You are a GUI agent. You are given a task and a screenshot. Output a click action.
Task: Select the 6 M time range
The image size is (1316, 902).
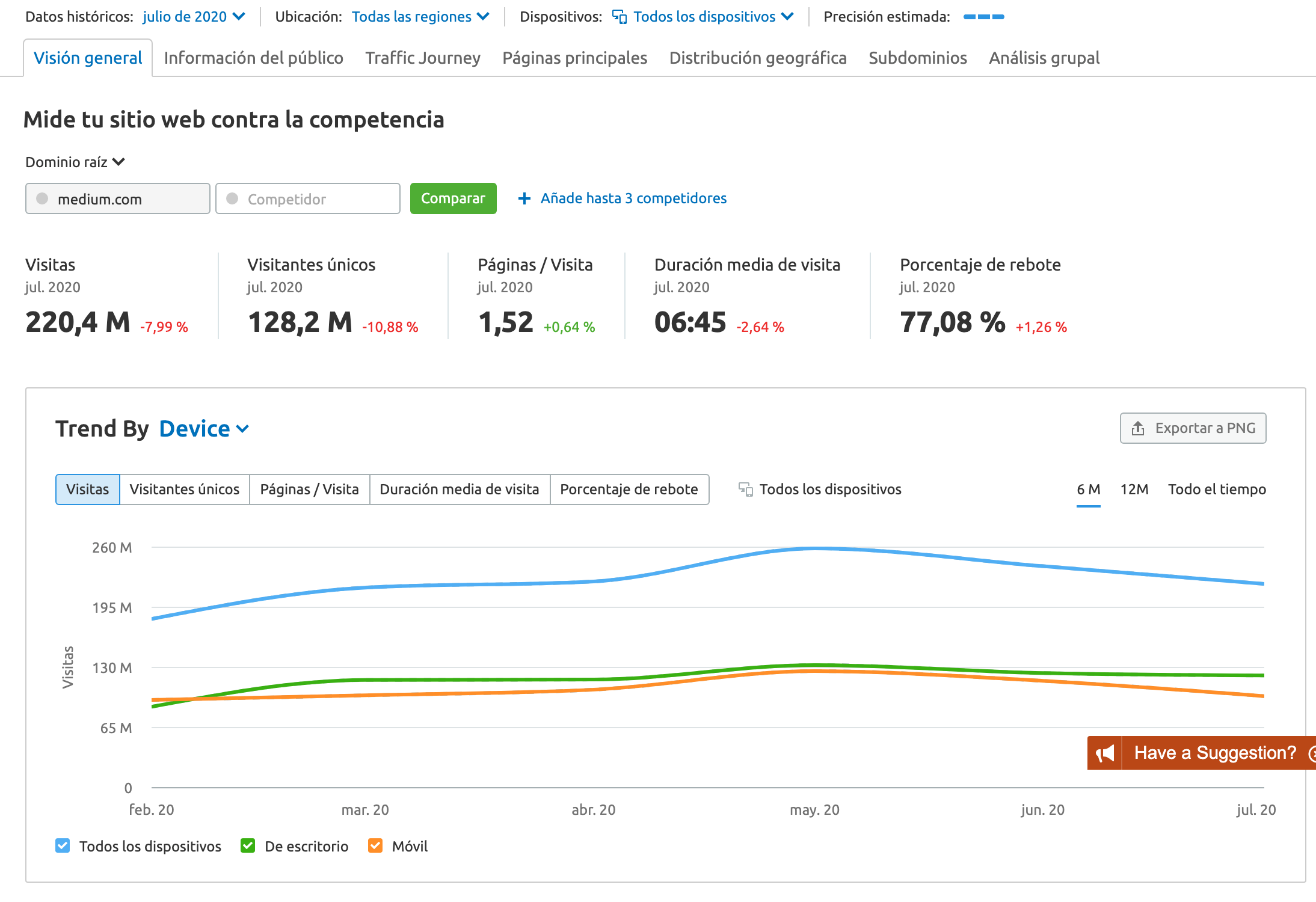[x=1089, y=489]
